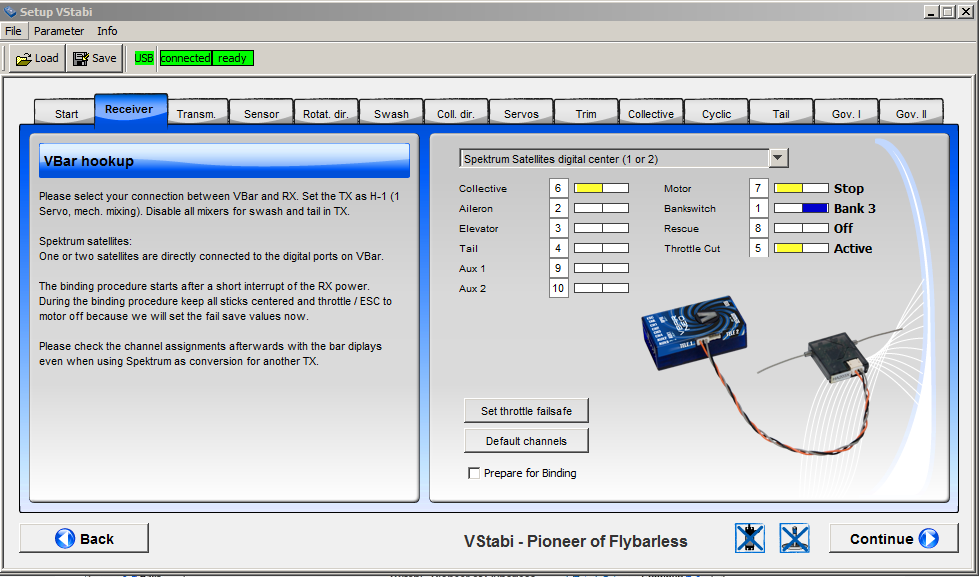Switch to the Swash tab
This screenshot has width=979, height=577.
391,114
